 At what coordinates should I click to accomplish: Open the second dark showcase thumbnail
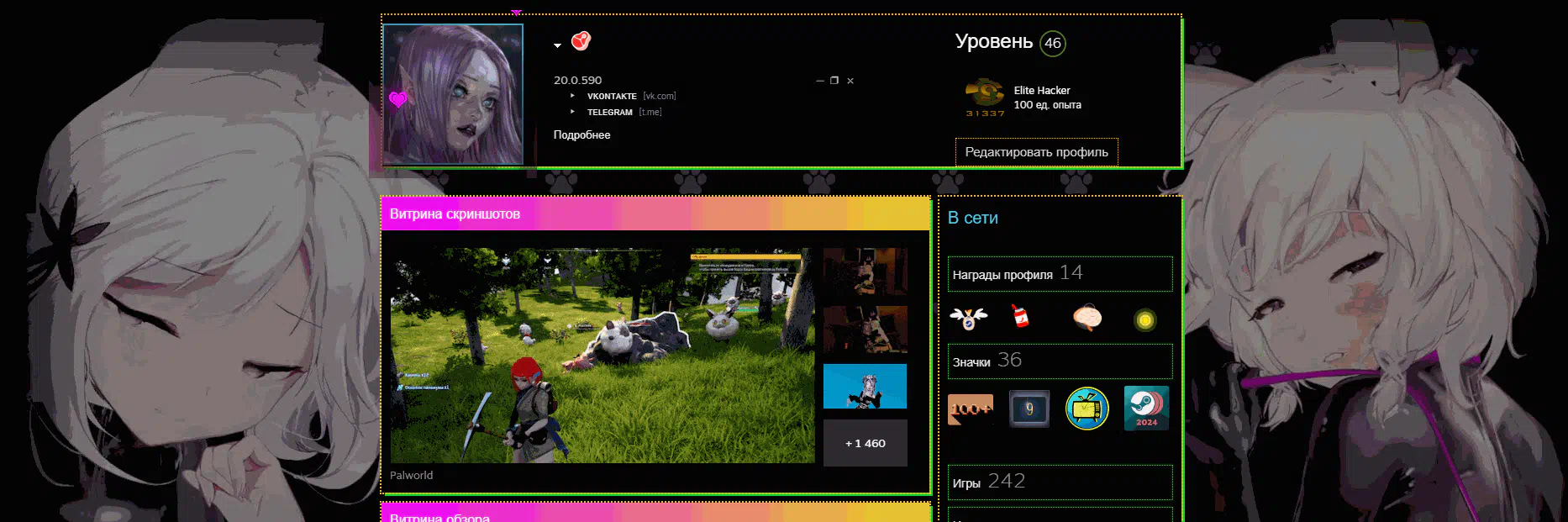point(866,329)
